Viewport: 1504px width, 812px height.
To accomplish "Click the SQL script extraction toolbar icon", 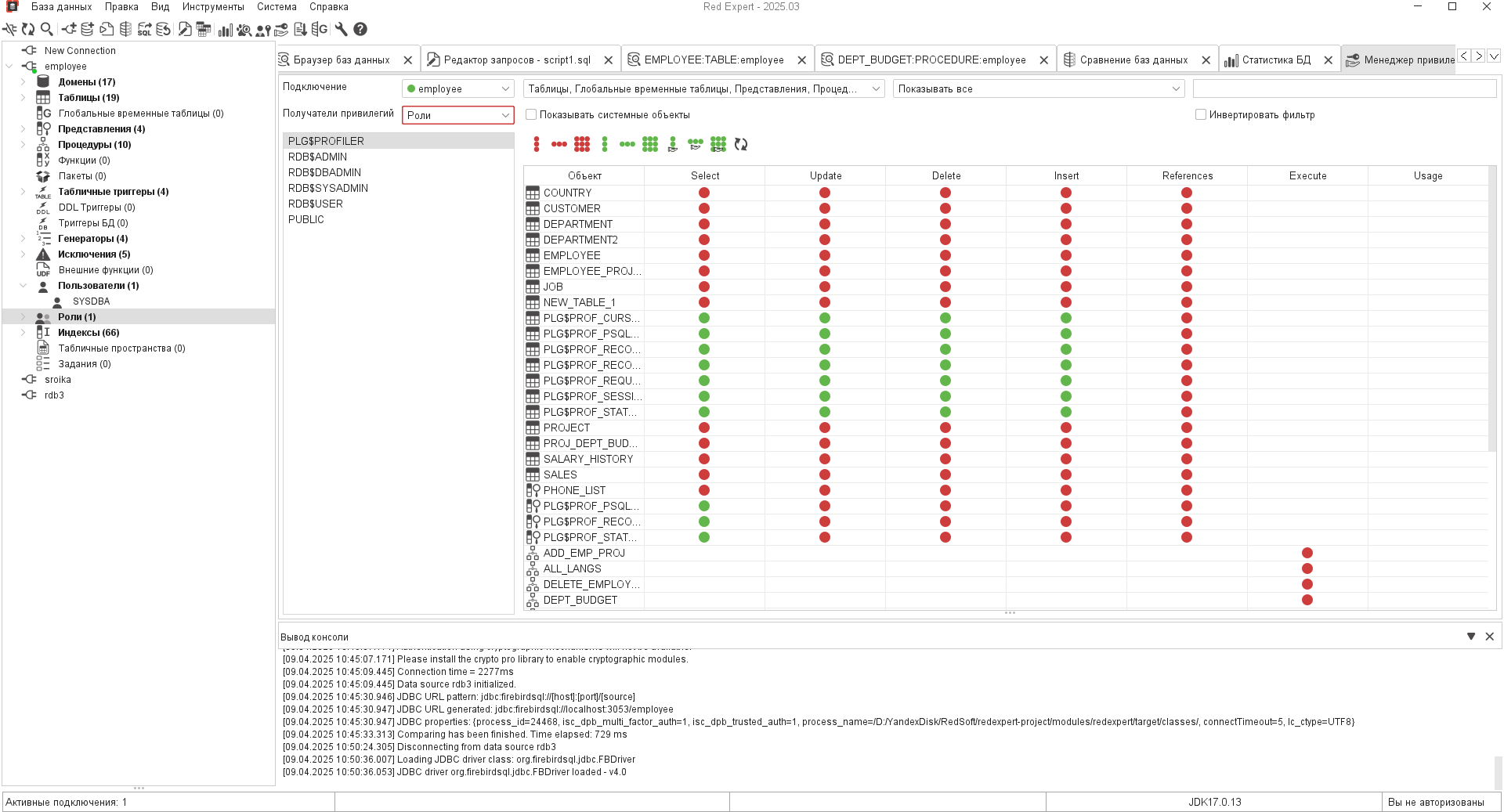I will [144, 29].
